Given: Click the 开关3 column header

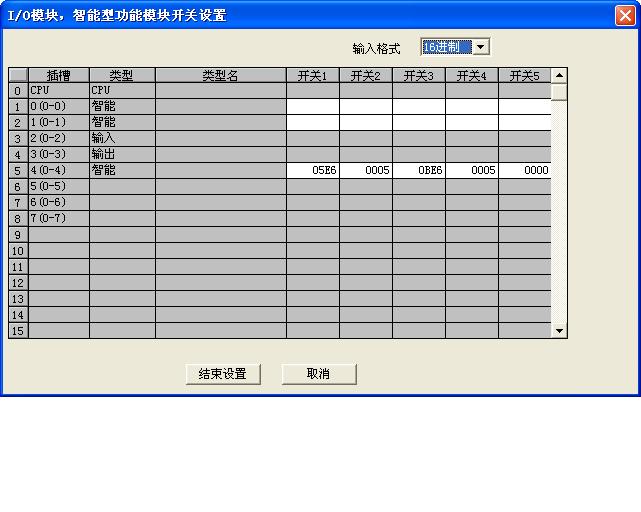Looking at the screenshot, I should 419,76.
